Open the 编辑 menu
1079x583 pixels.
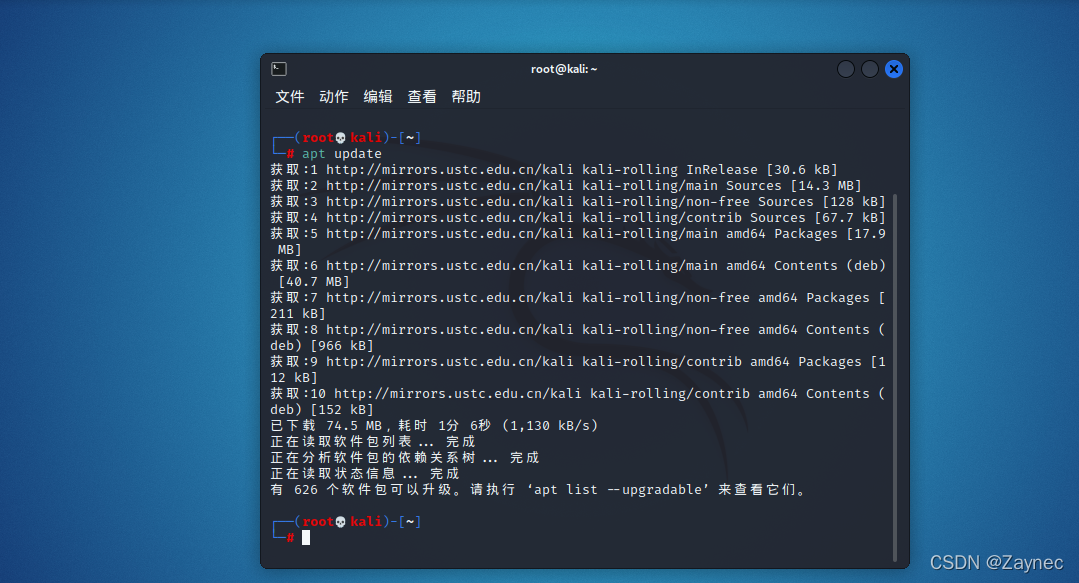378,97
